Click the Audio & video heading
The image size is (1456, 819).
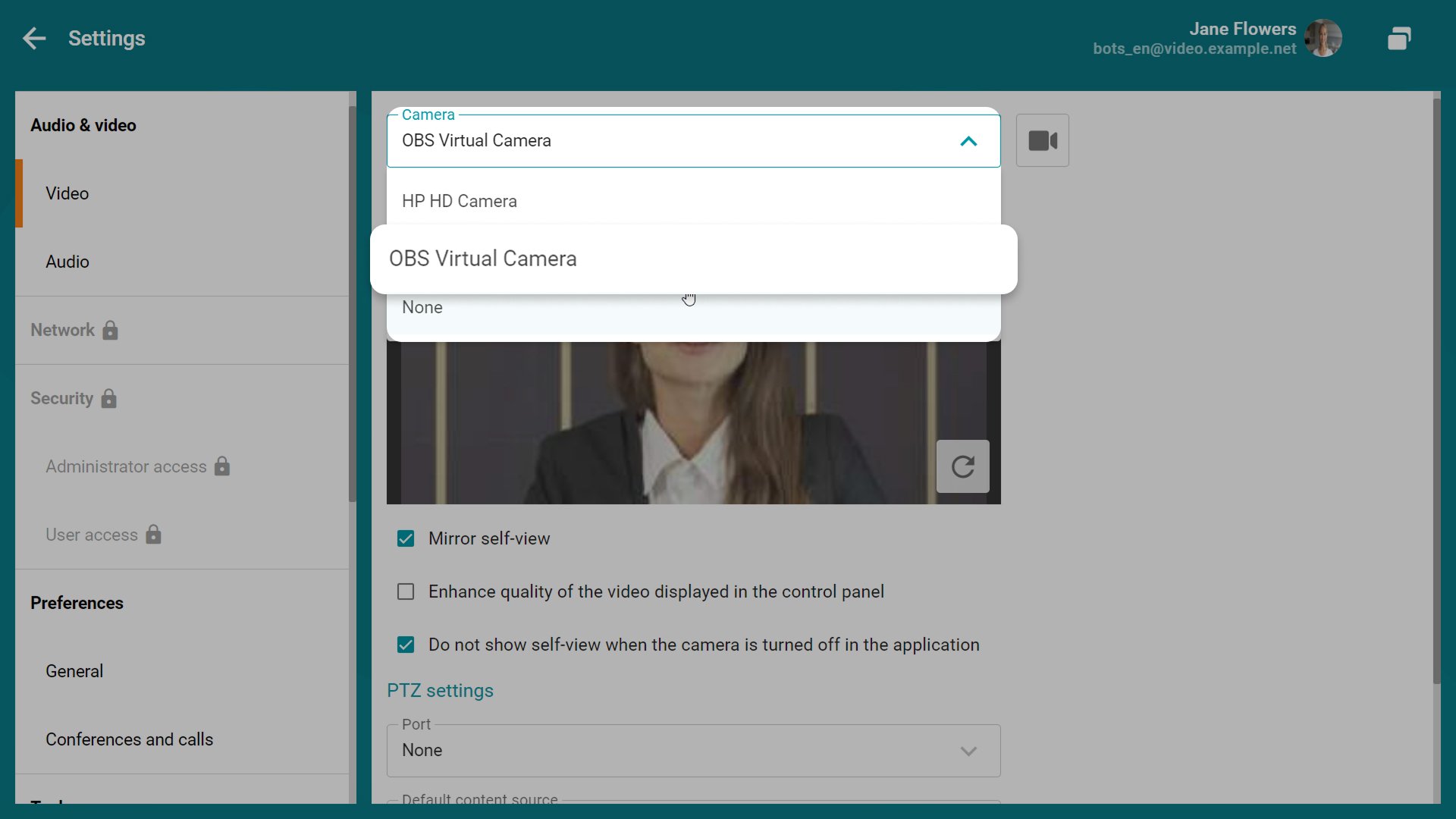pyautogui.click(x=83, y=125)
